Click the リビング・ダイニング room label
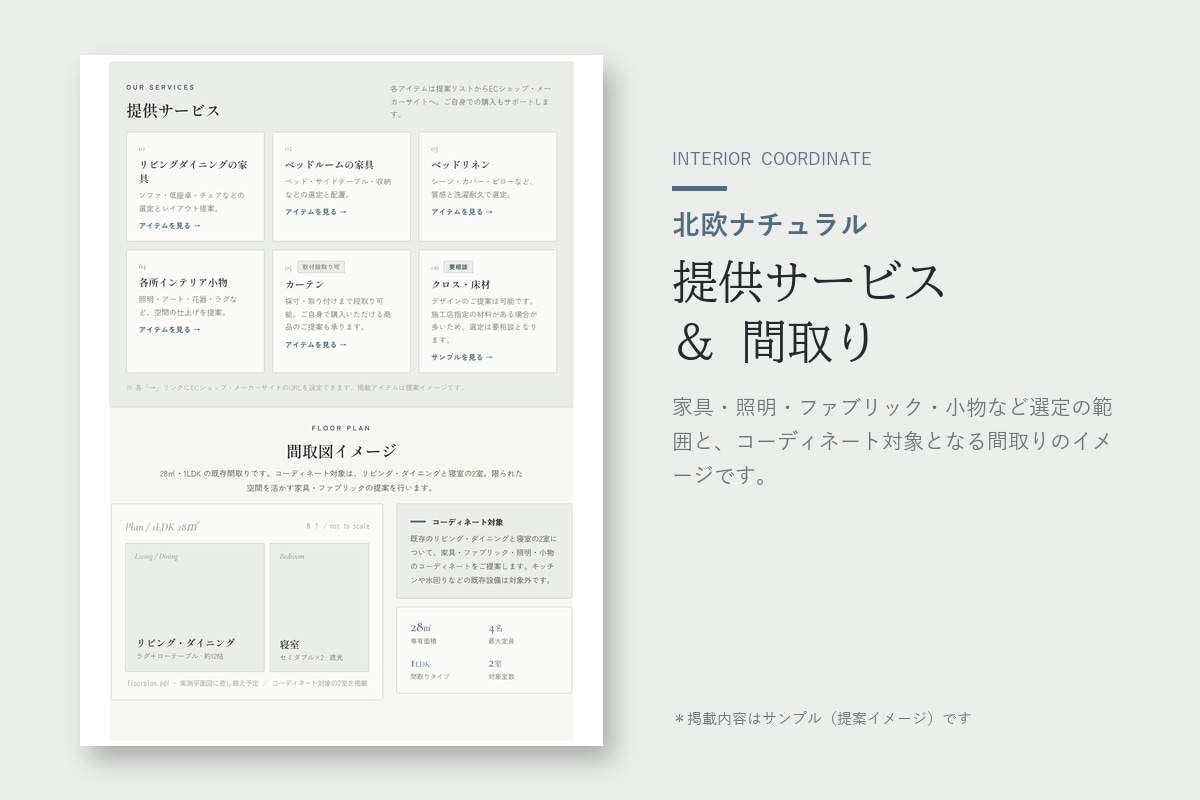 pyautogui.click(x=186, y=643)
